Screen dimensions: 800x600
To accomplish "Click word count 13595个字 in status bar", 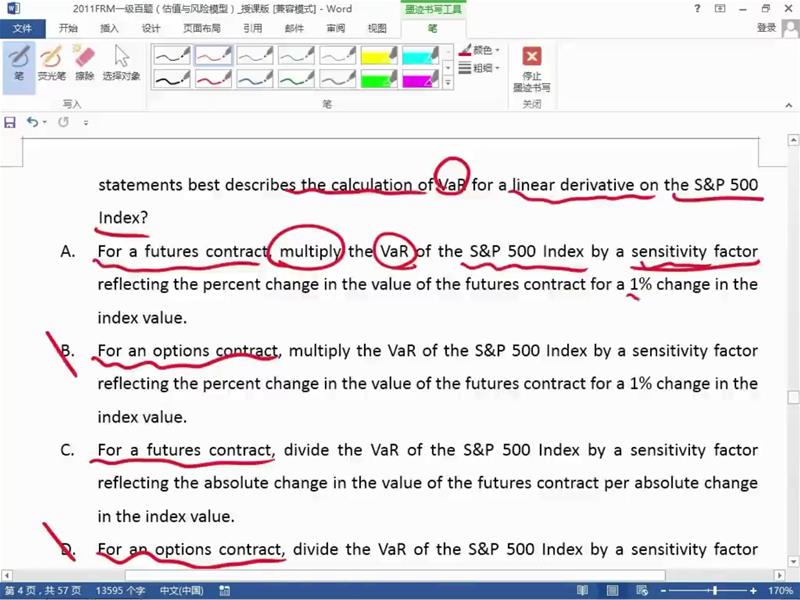I will coord(120,591).
